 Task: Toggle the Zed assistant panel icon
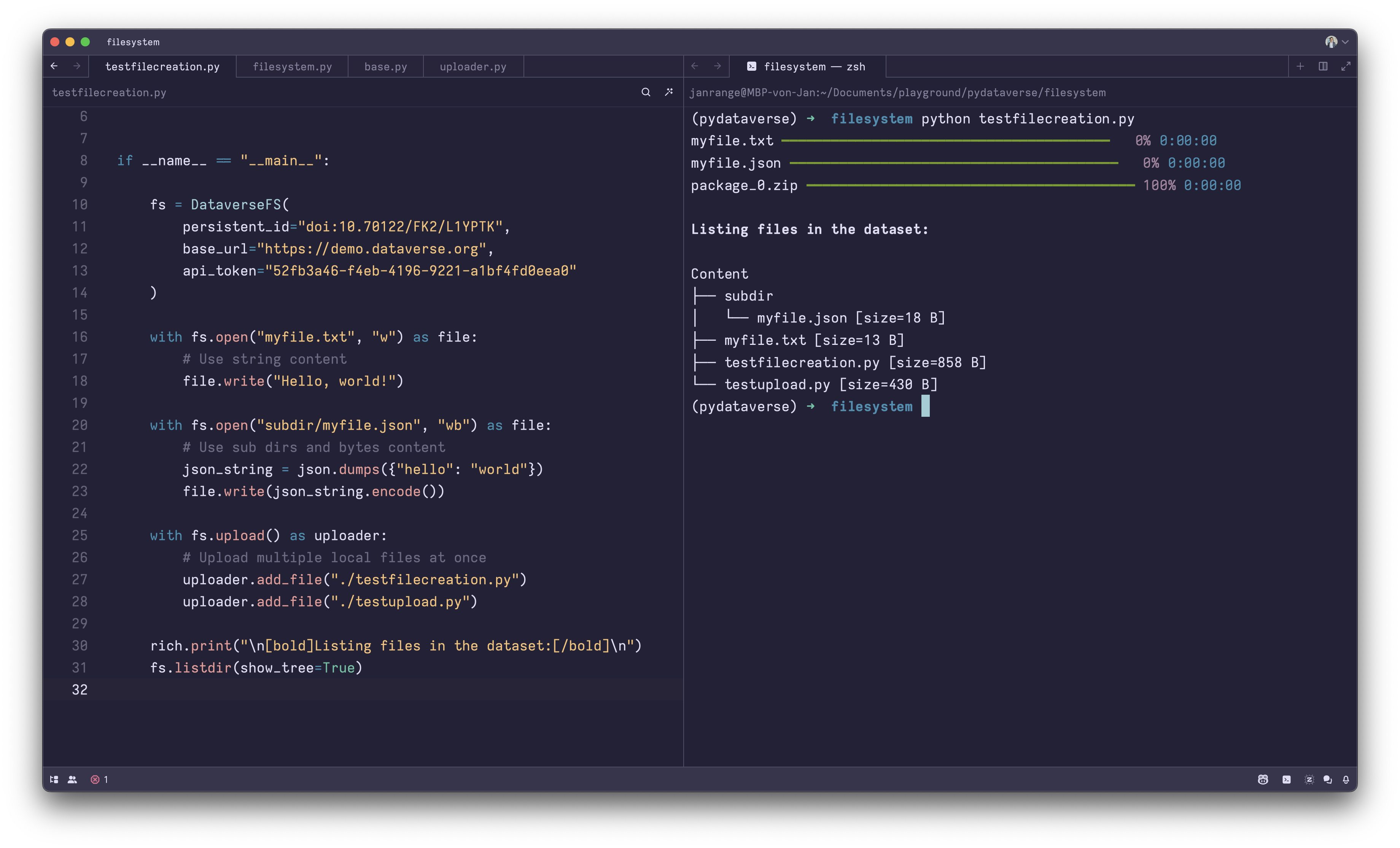tap(1309, 779)
